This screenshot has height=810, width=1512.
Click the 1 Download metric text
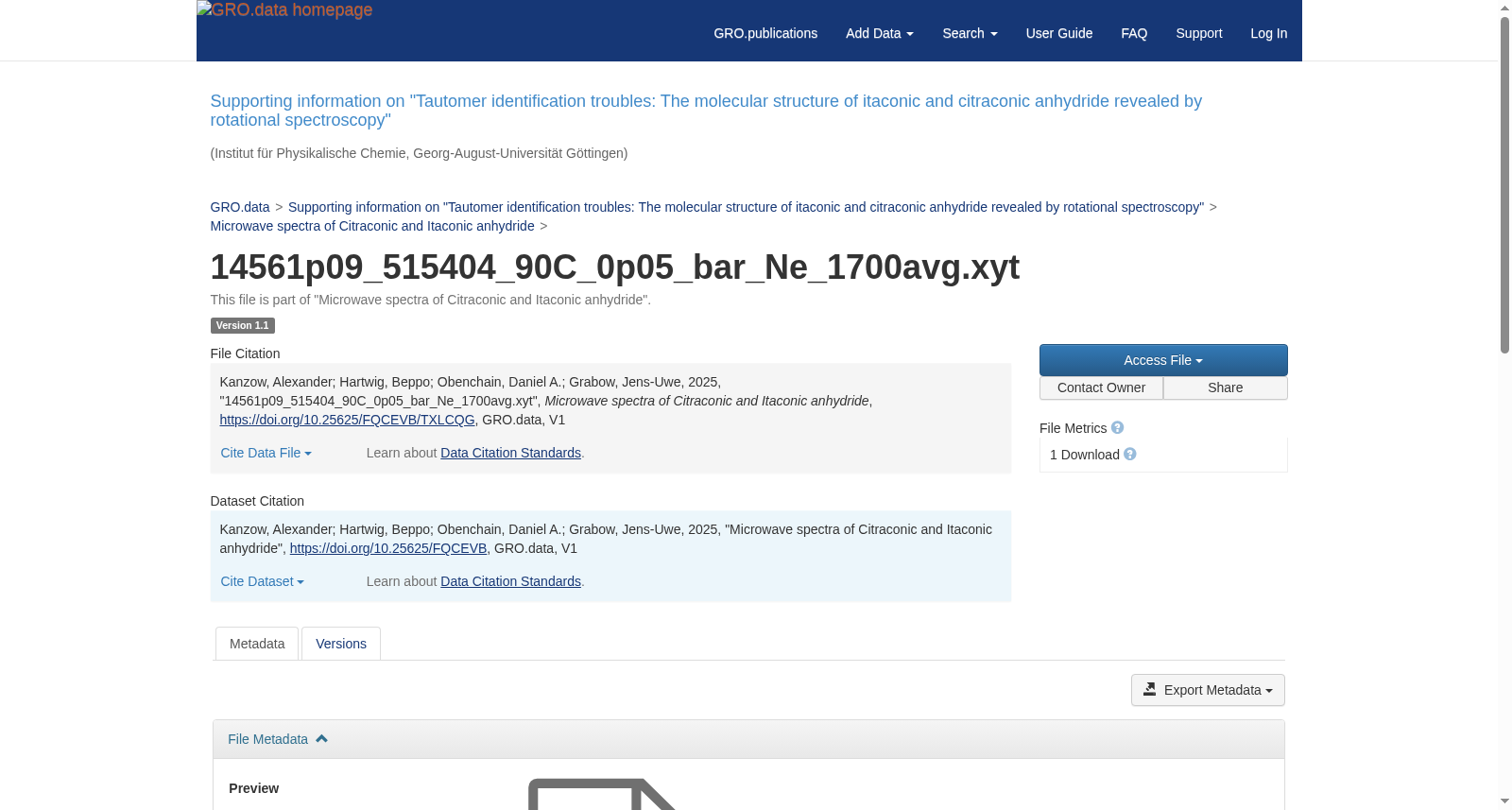click(x=1085, y=455)
